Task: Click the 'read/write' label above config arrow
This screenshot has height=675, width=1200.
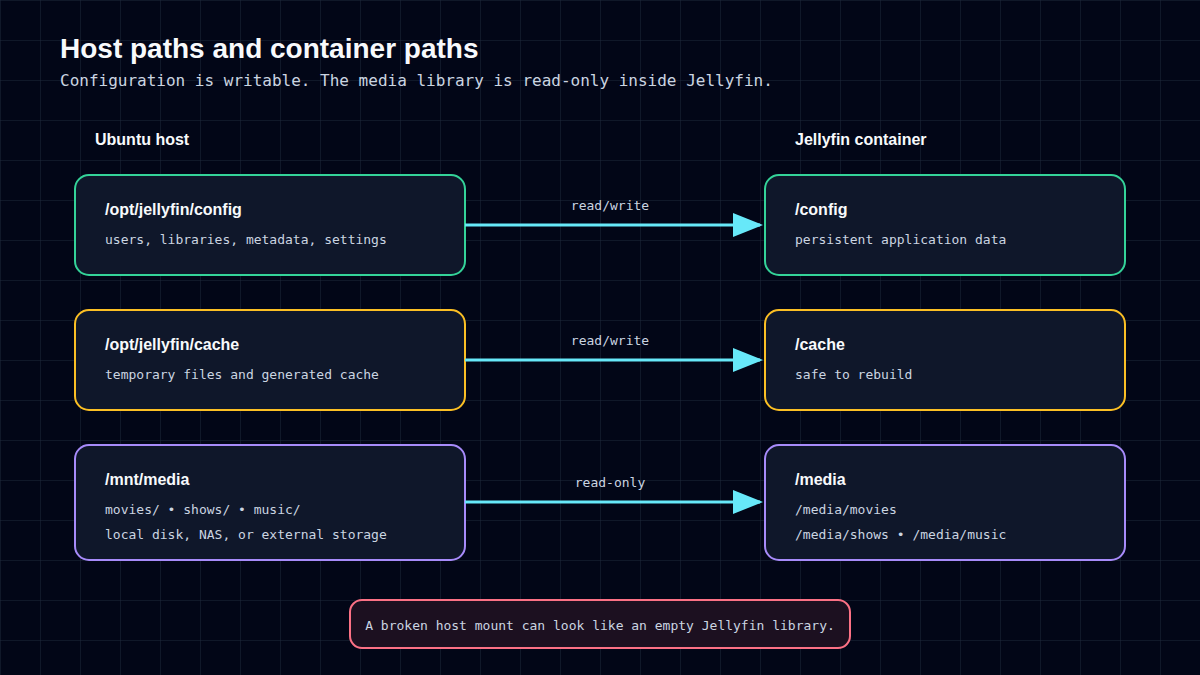Action: 610,206
